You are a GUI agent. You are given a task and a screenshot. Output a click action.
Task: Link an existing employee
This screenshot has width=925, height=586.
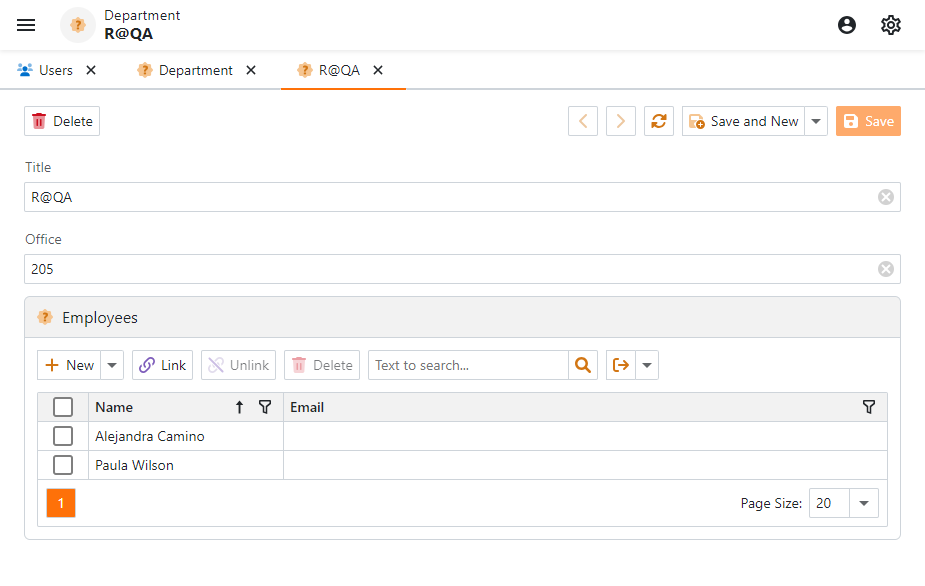(162, 365)
